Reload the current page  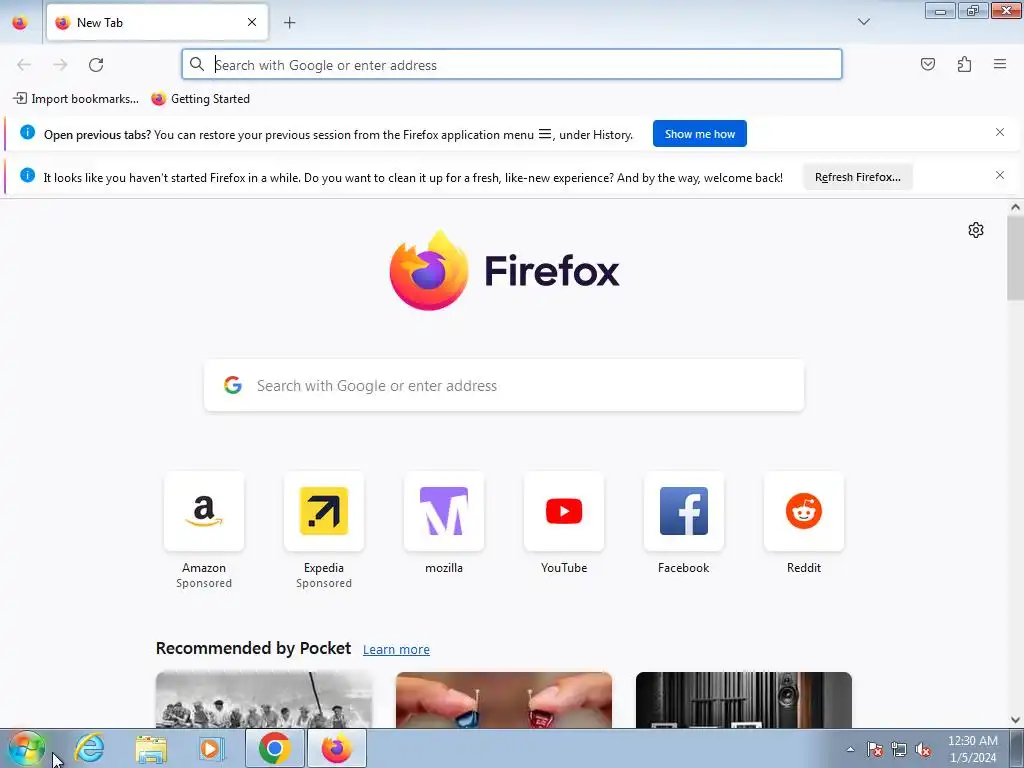(x=96, y=65)
